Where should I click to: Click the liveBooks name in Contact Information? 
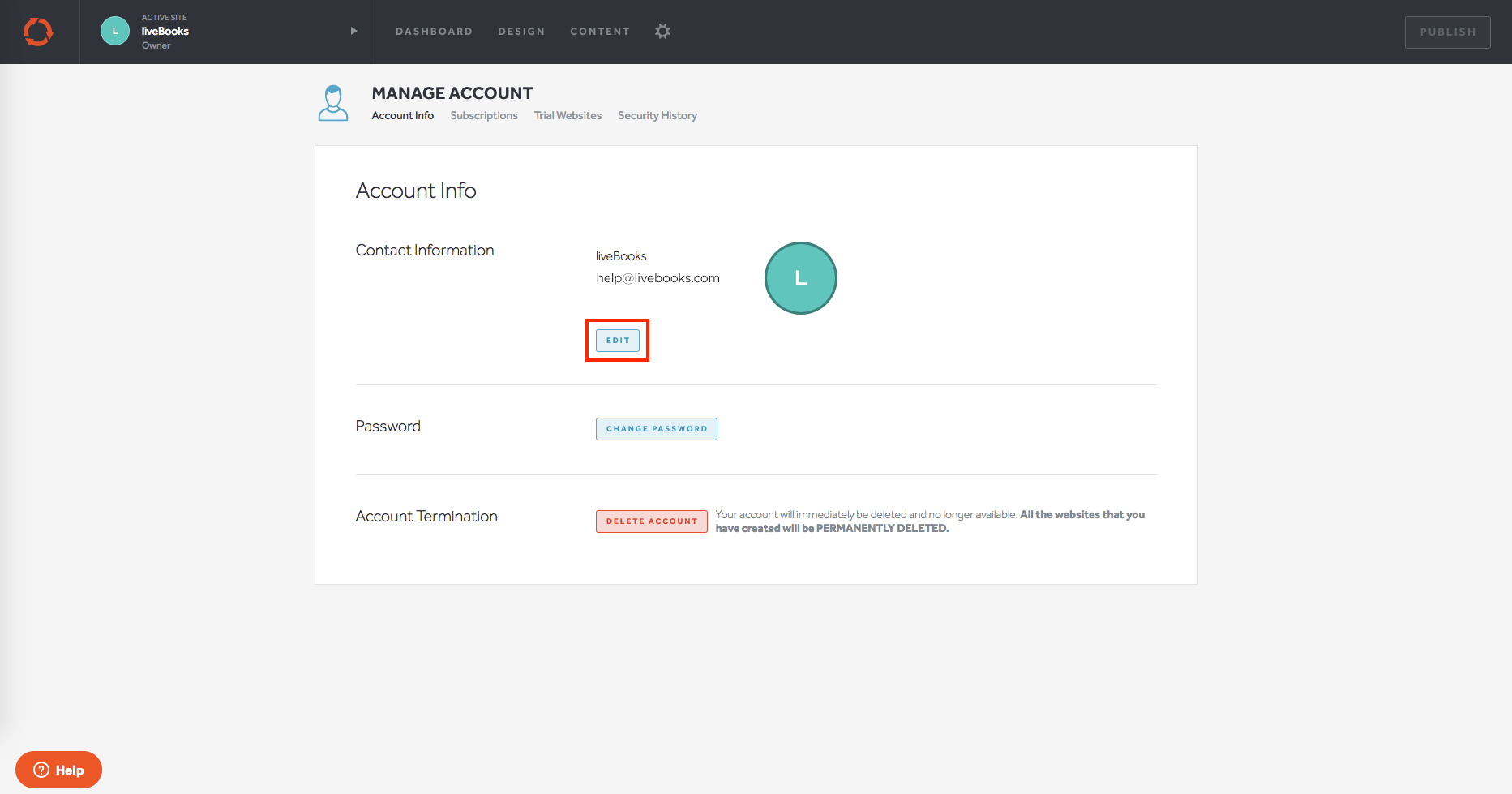point(621,256)
